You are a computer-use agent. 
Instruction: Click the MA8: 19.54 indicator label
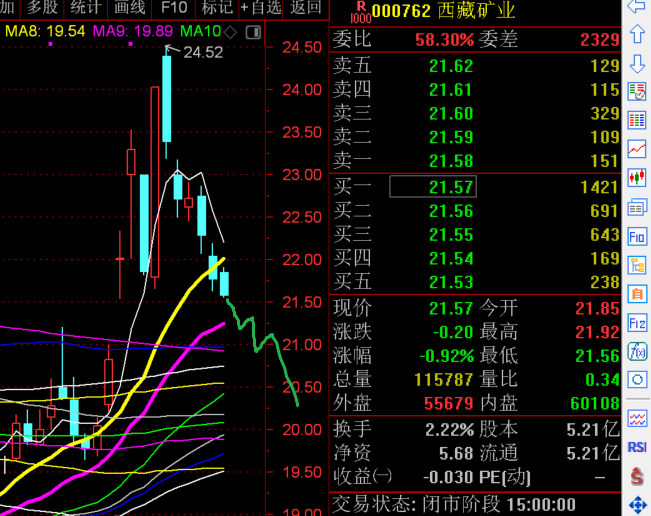tap(45, 31)
